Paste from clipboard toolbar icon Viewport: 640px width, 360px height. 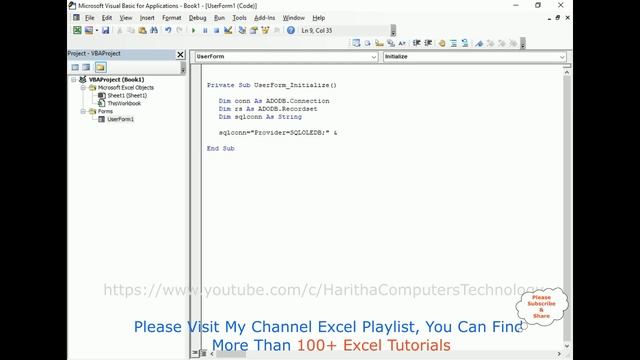[142, 30]
